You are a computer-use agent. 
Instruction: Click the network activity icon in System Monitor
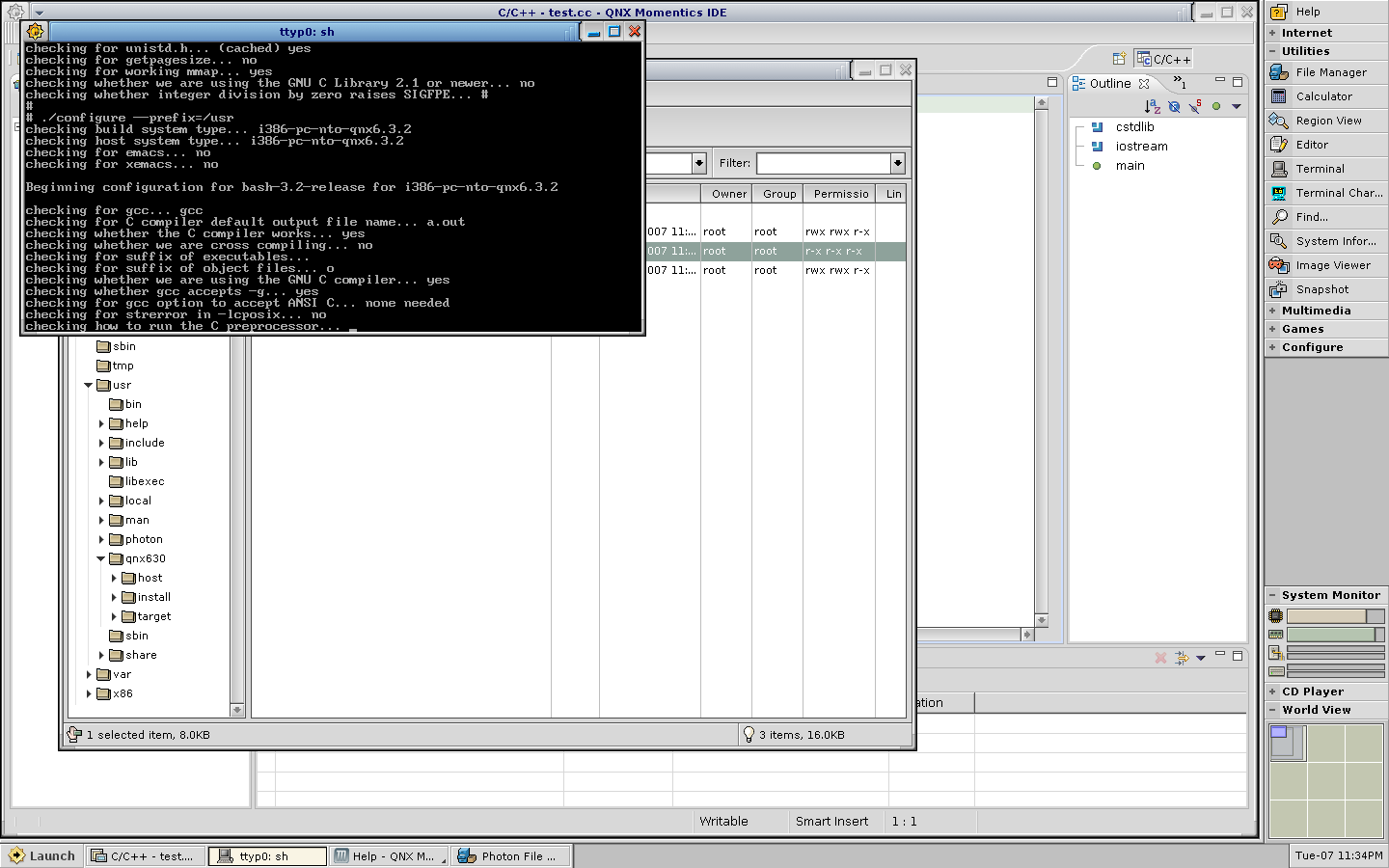(1276, 653)
